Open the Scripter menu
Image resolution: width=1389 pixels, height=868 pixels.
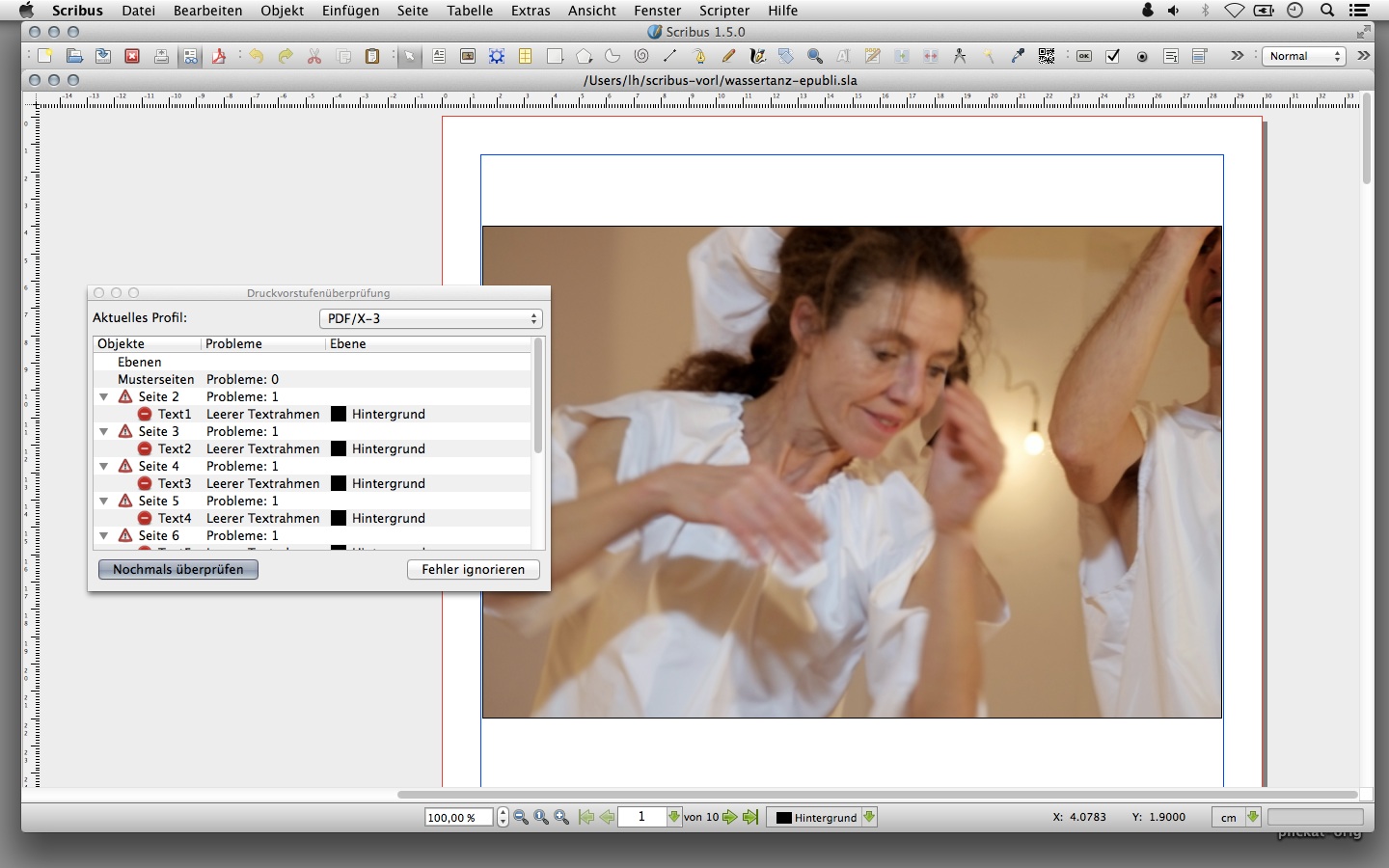[x=723, y=11]
